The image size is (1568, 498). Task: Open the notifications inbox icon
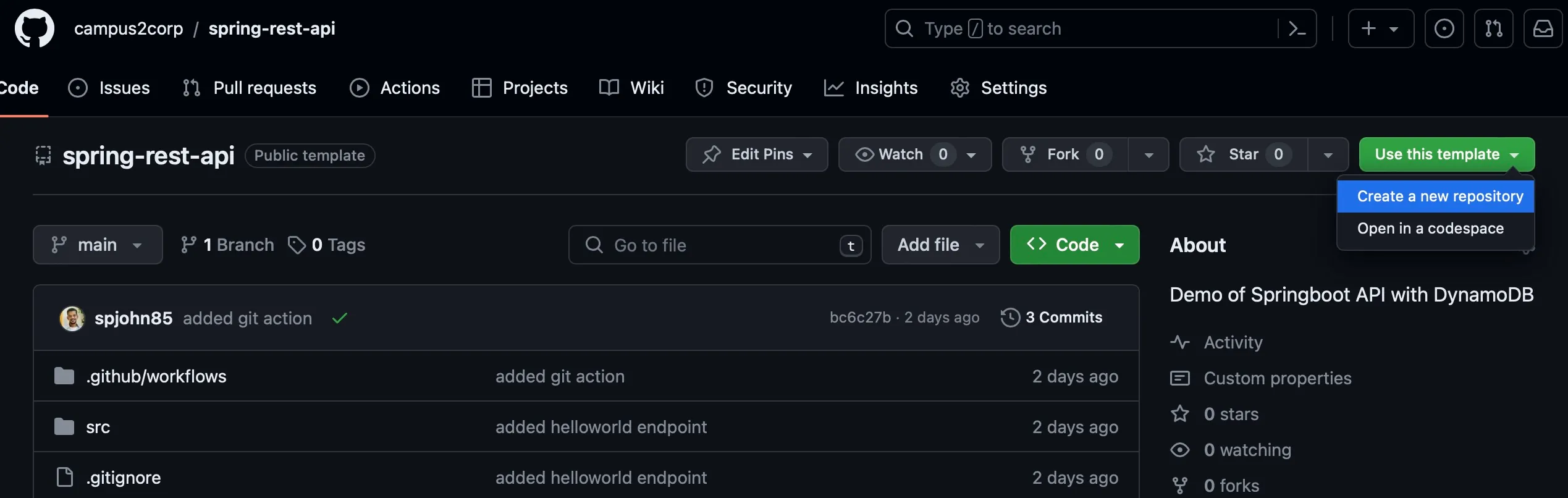(x=1543, y=28)
